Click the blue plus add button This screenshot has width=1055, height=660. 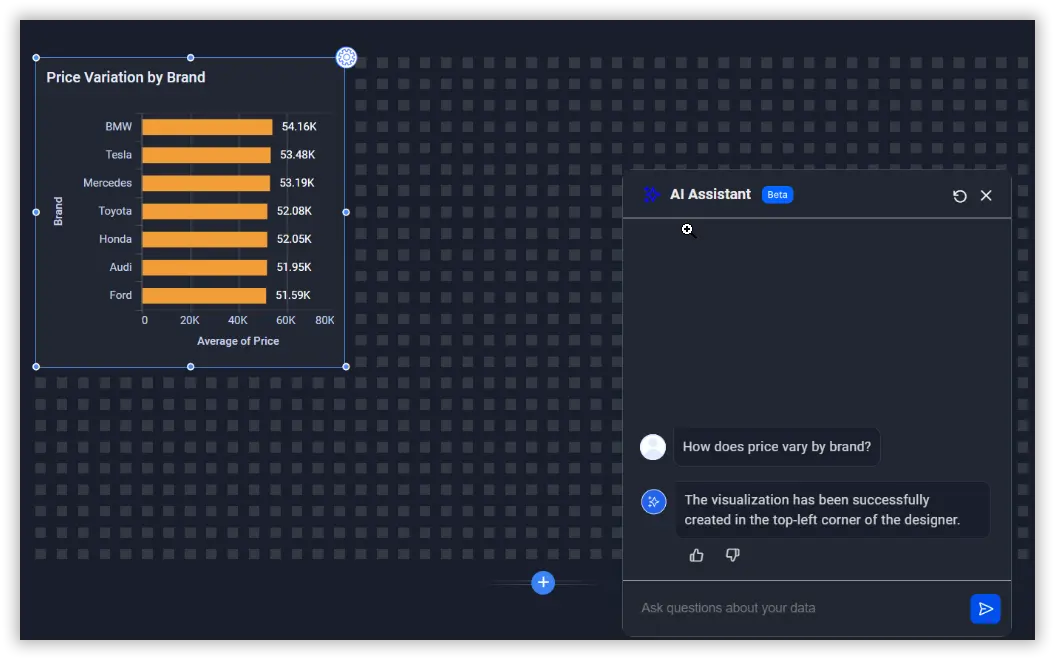(543, 582)
